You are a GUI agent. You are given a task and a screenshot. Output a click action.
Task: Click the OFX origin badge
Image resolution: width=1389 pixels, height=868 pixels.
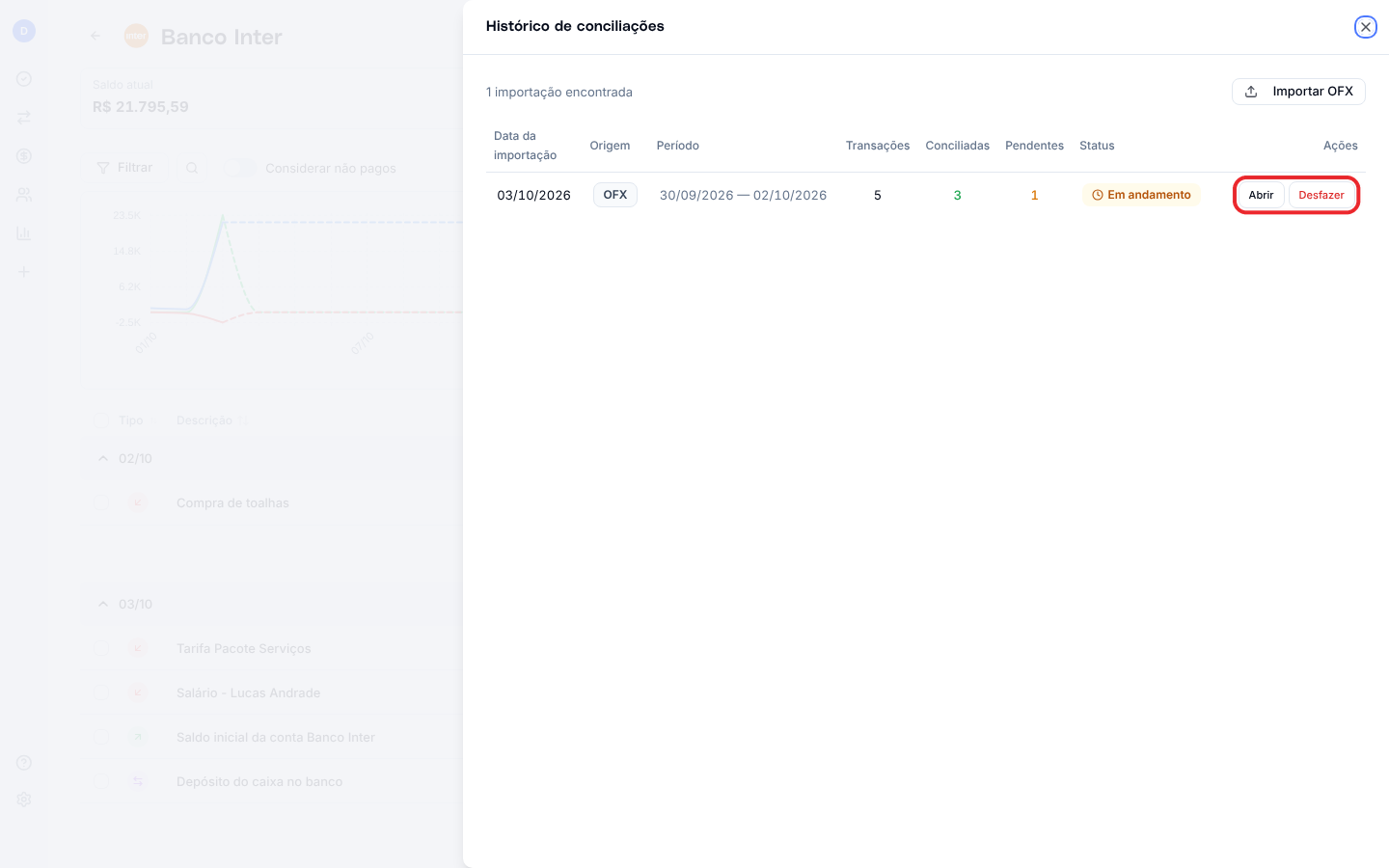pyautogui.click(x=615, y=195)
